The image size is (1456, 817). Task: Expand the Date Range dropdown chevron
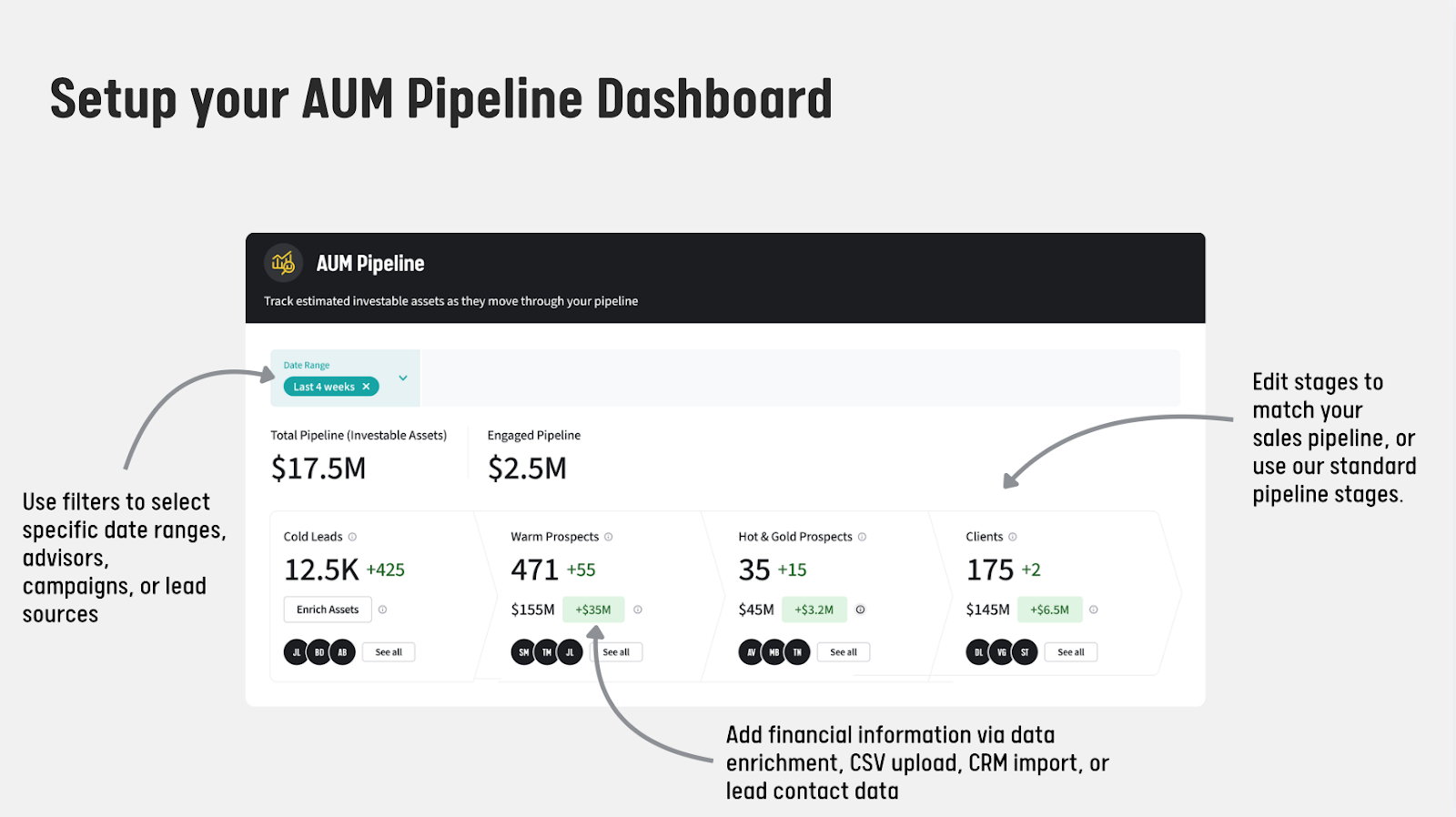pyautogui.click(x=403, y=378)
